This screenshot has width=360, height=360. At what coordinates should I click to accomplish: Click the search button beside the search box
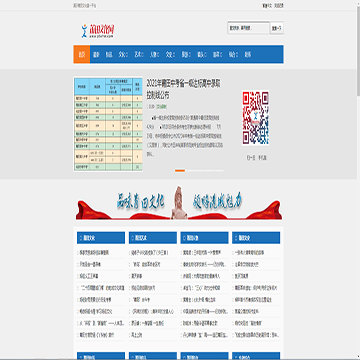[276, 28]
